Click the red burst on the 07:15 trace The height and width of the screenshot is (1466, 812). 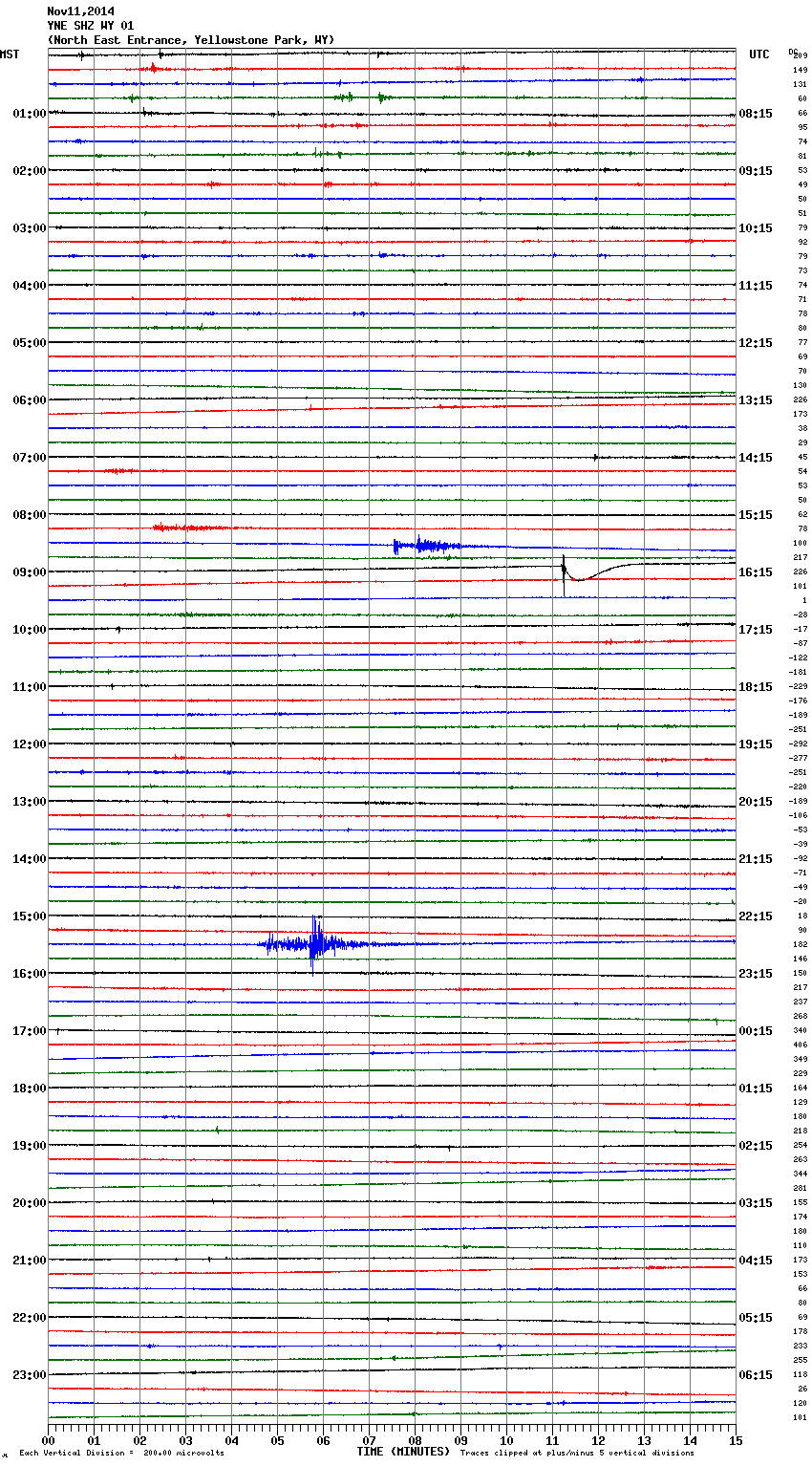pos(119,470)
